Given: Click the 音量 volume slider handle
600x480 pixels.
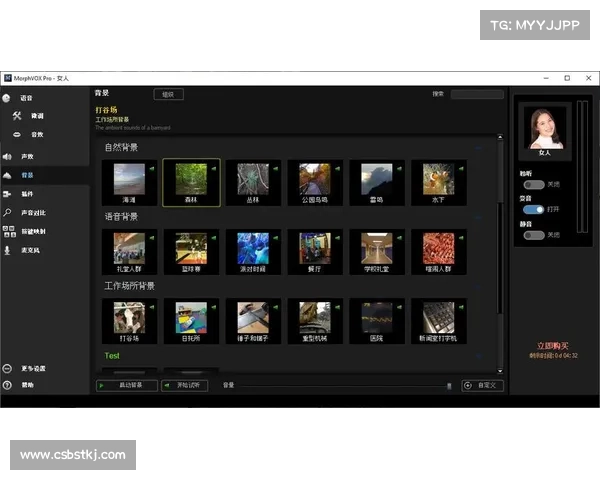Looking at the screenshot, I should pos(449,386).
